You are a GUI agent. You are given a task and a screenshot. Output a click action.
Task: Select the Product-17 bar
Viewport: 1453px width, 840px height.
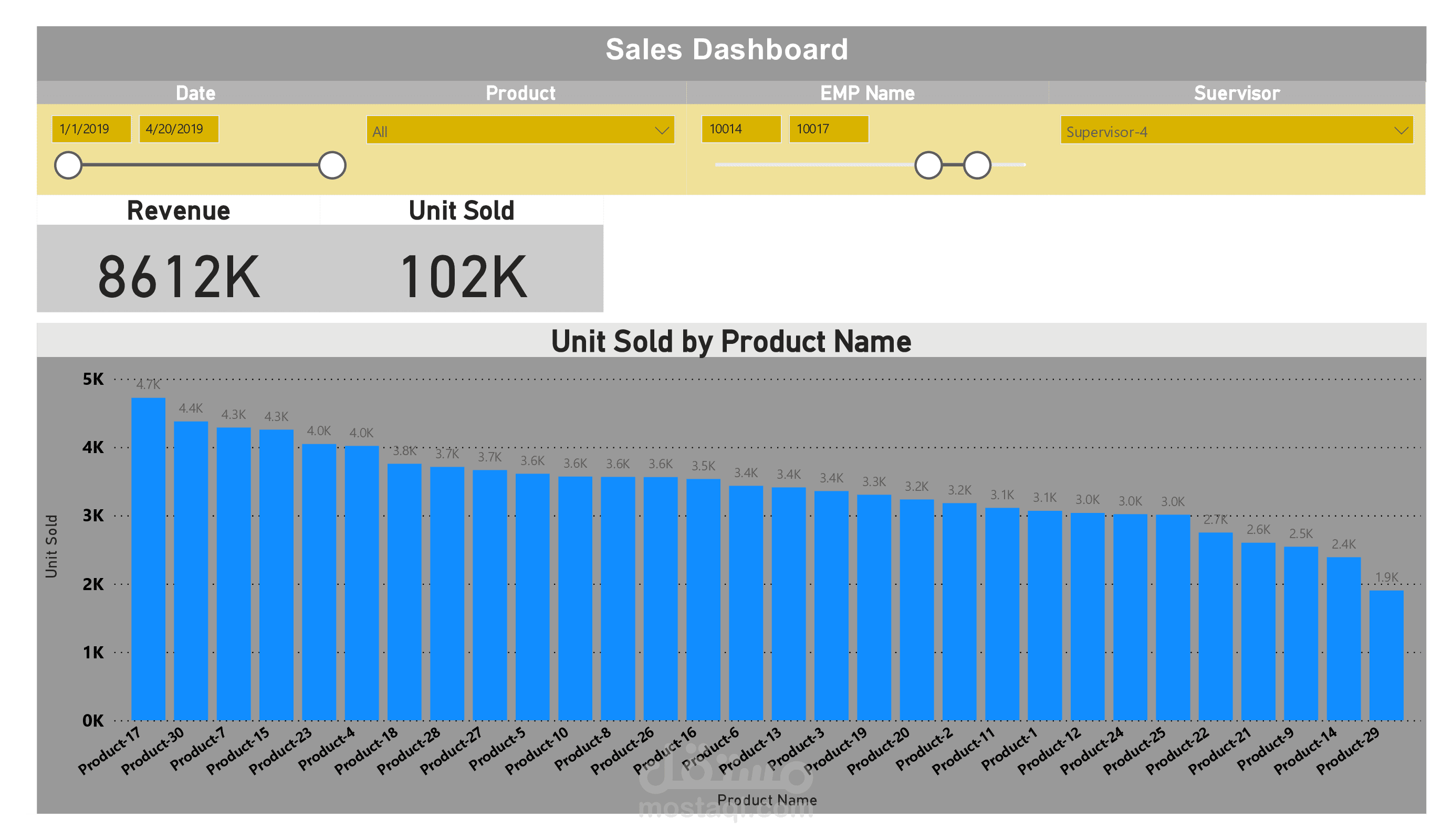coord(148,559)
